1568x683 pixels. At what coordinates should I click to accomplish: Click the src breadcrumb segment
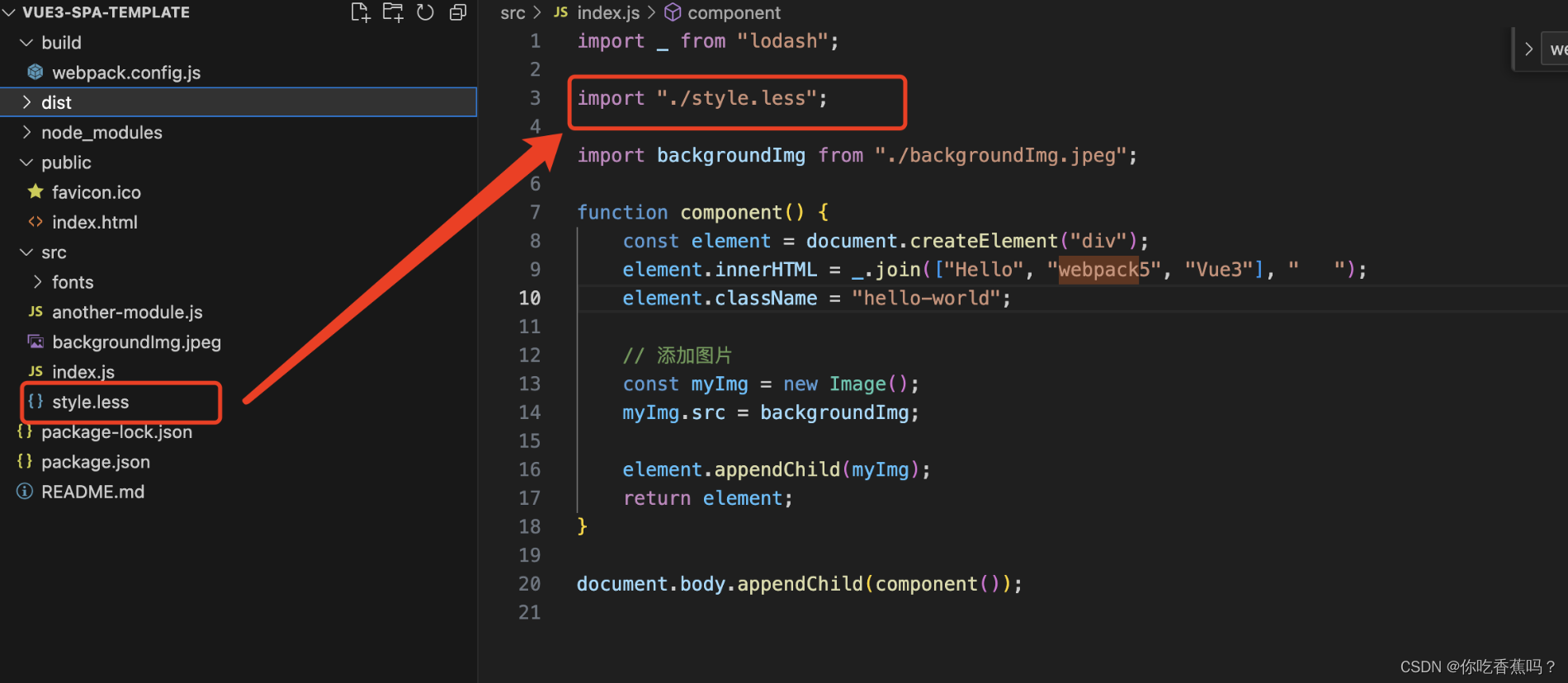[512, 12]
